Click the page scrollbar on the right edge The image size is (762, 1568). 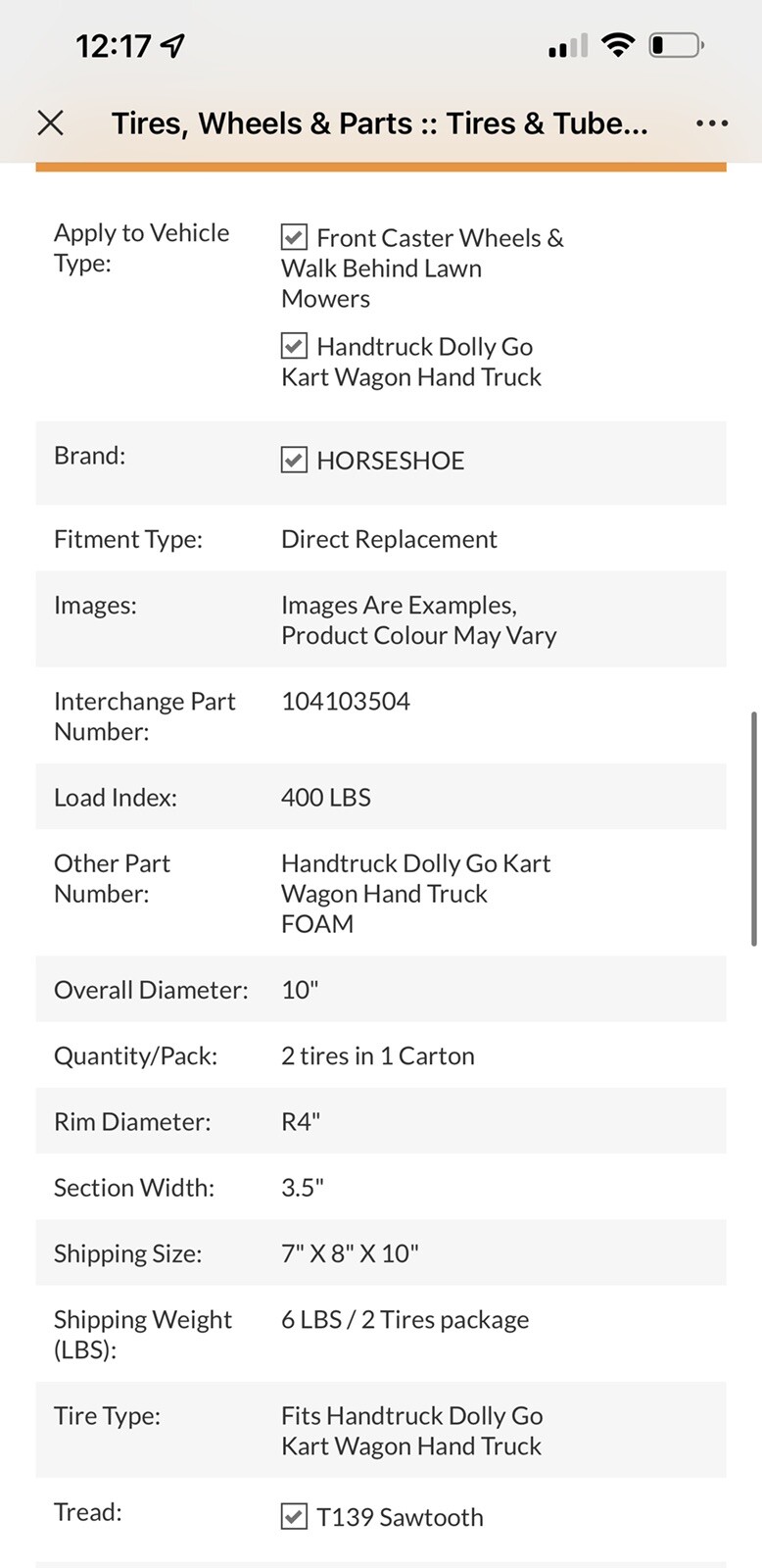click(x=753, y=829)
